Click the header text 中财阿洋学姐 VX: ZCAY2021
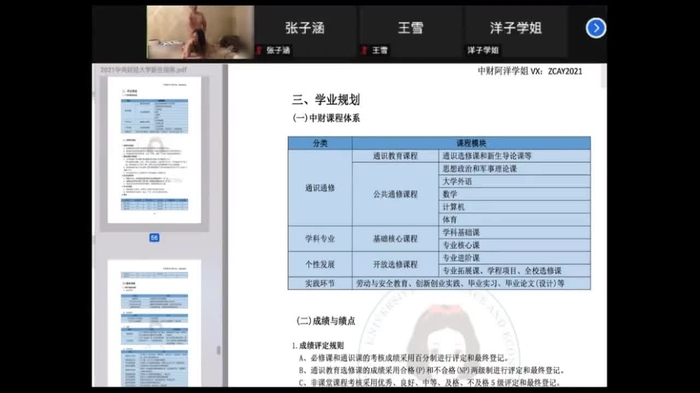The width and height of the screenshot is (700, 393). click(530, 71)
